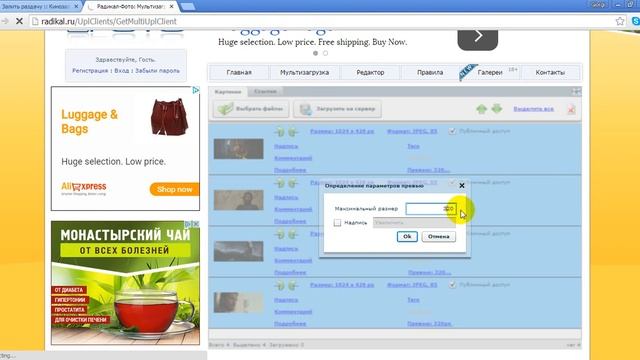This screenshot has width=640, height=360.
Task: Switch to the Картинки tab
Action: tap(228, 92)
